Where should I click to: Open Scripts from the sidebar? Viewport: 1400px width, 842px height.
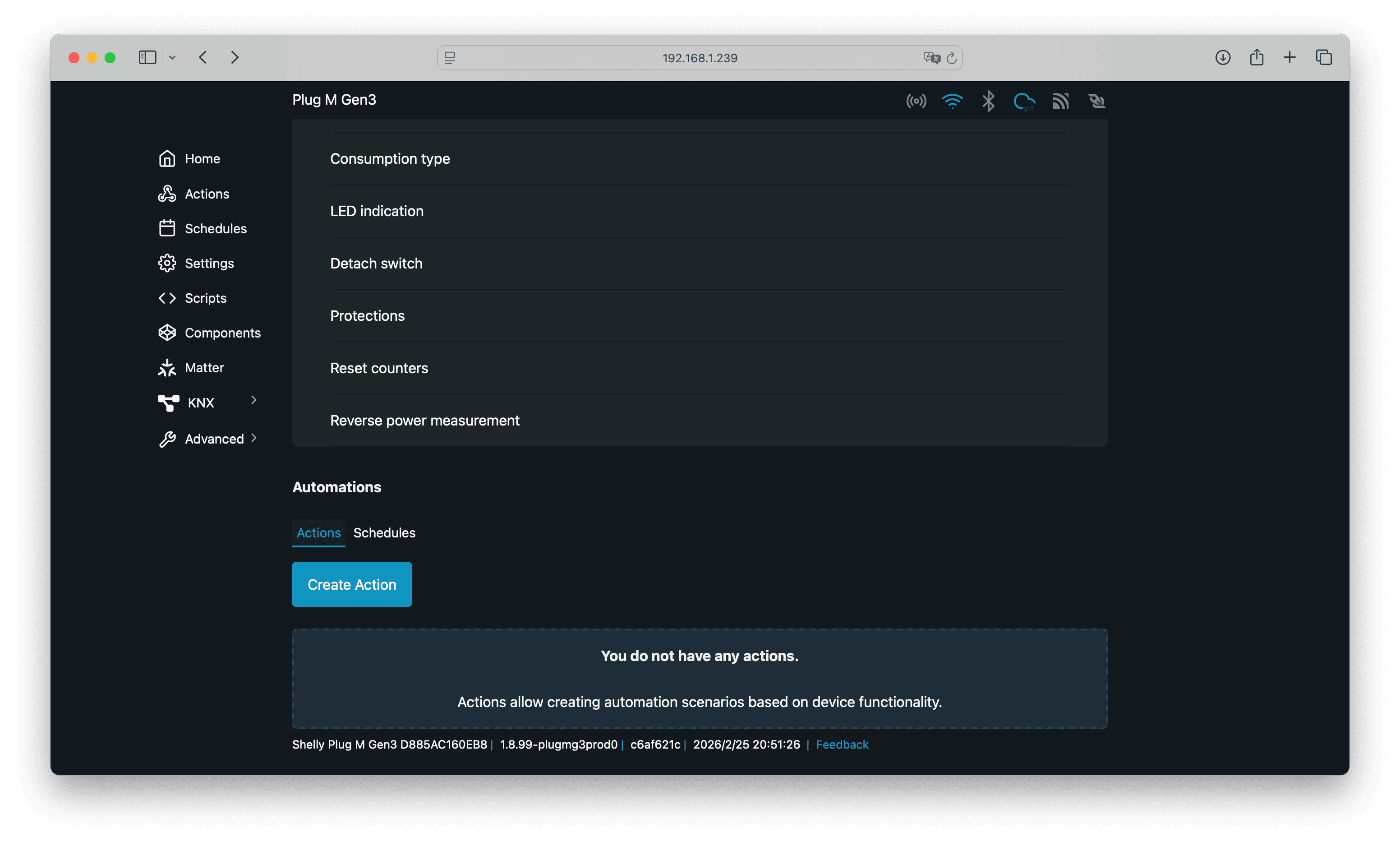(205, 298)
